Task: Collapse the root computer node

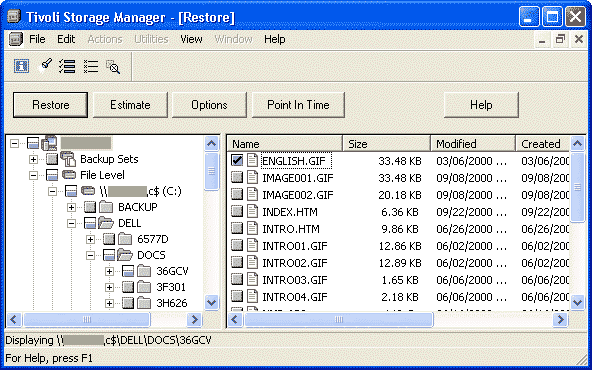Action: [14, 143]
